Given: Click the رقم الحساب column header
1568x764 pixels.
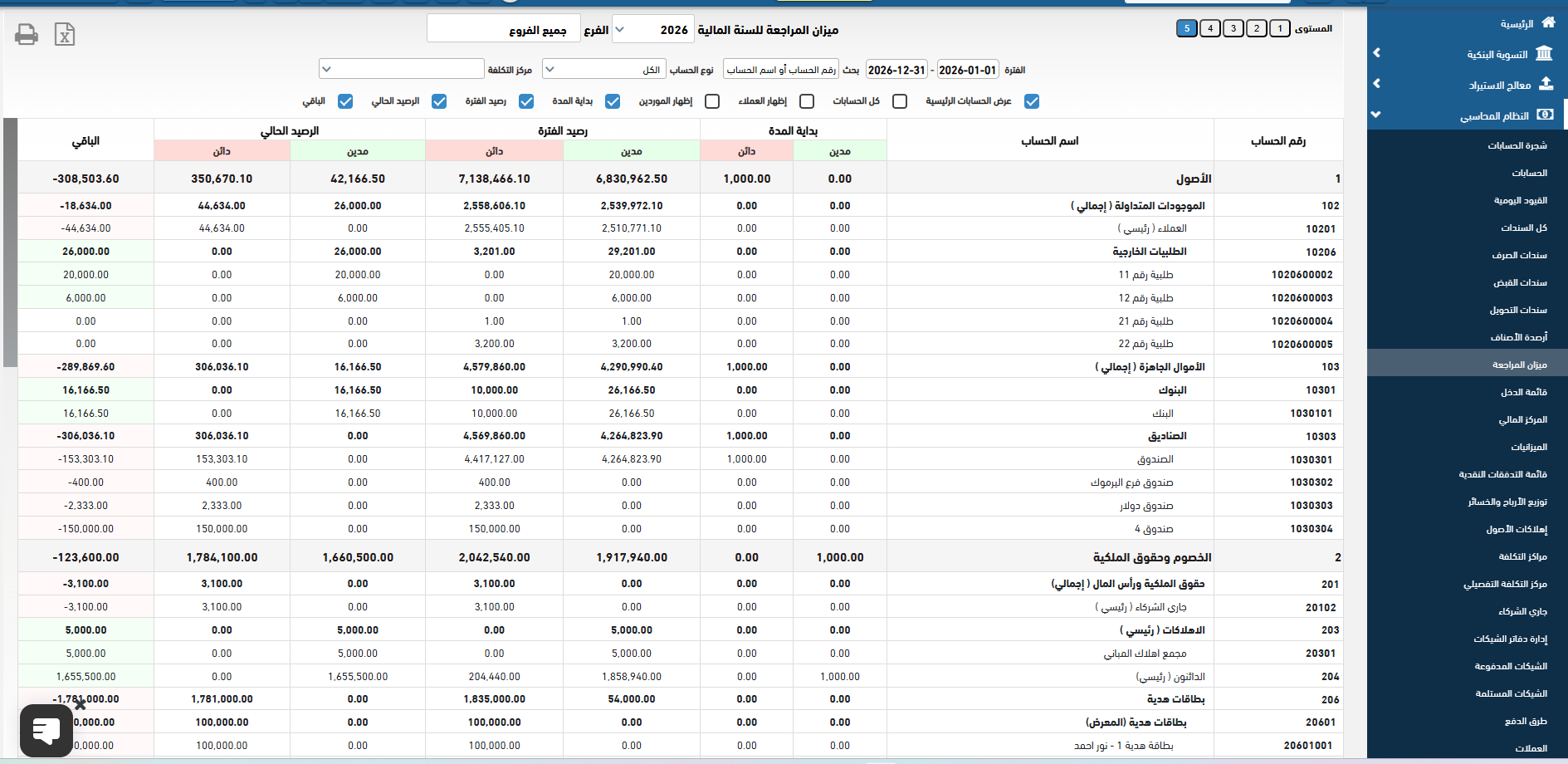Looking at the screenshot, I should point(1277,141).
